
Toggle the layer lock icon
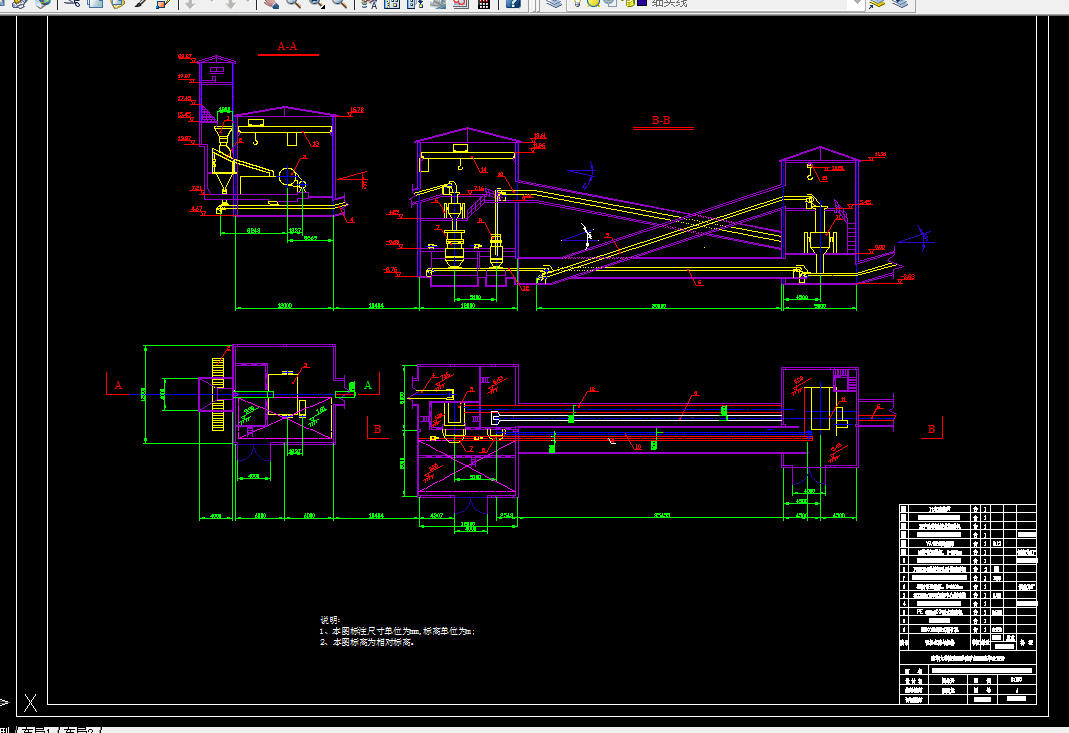point(629,3)
